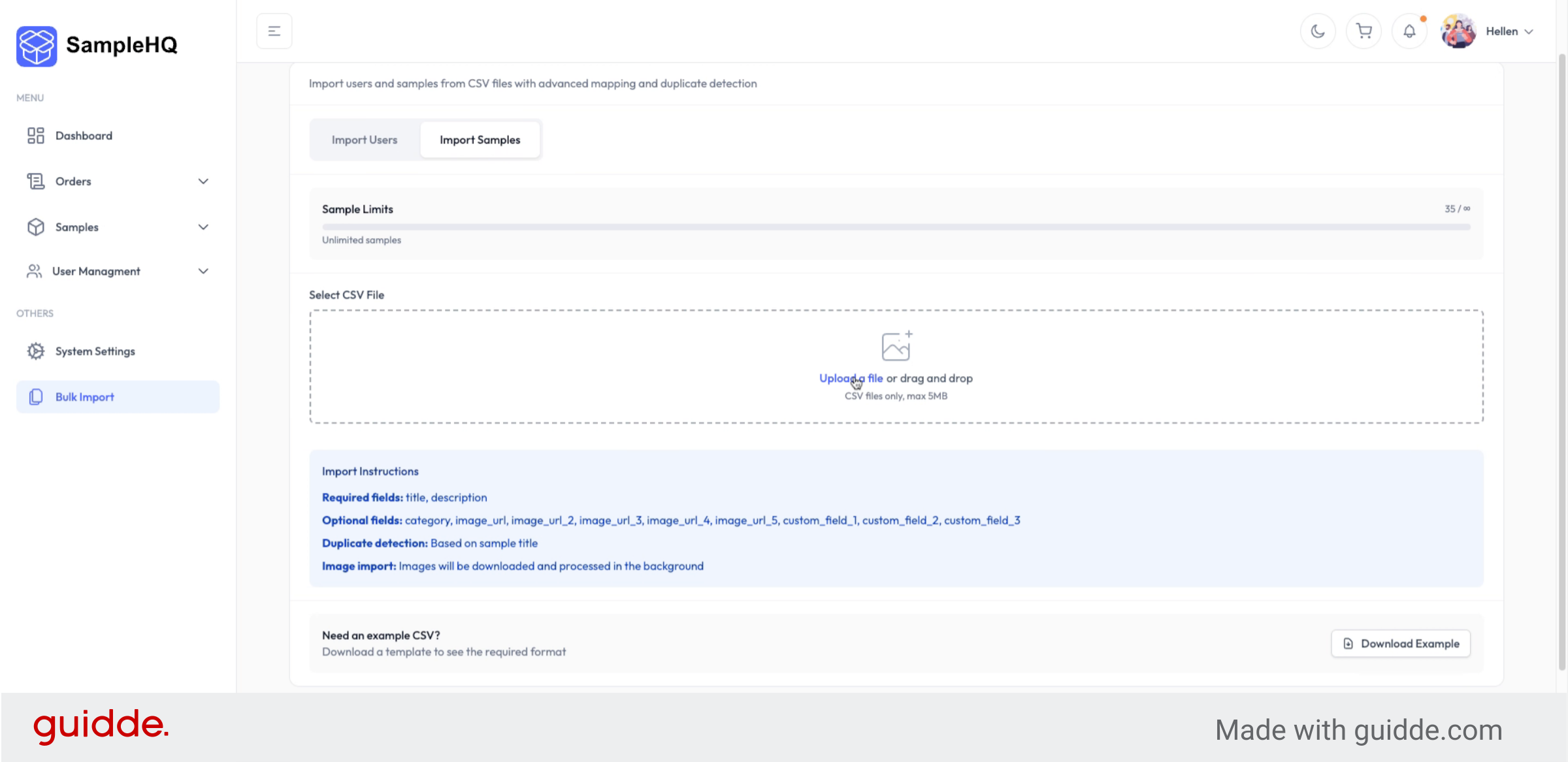Open the SampleHQ logo icon
1568x762 pixels.
click(36, 46)
